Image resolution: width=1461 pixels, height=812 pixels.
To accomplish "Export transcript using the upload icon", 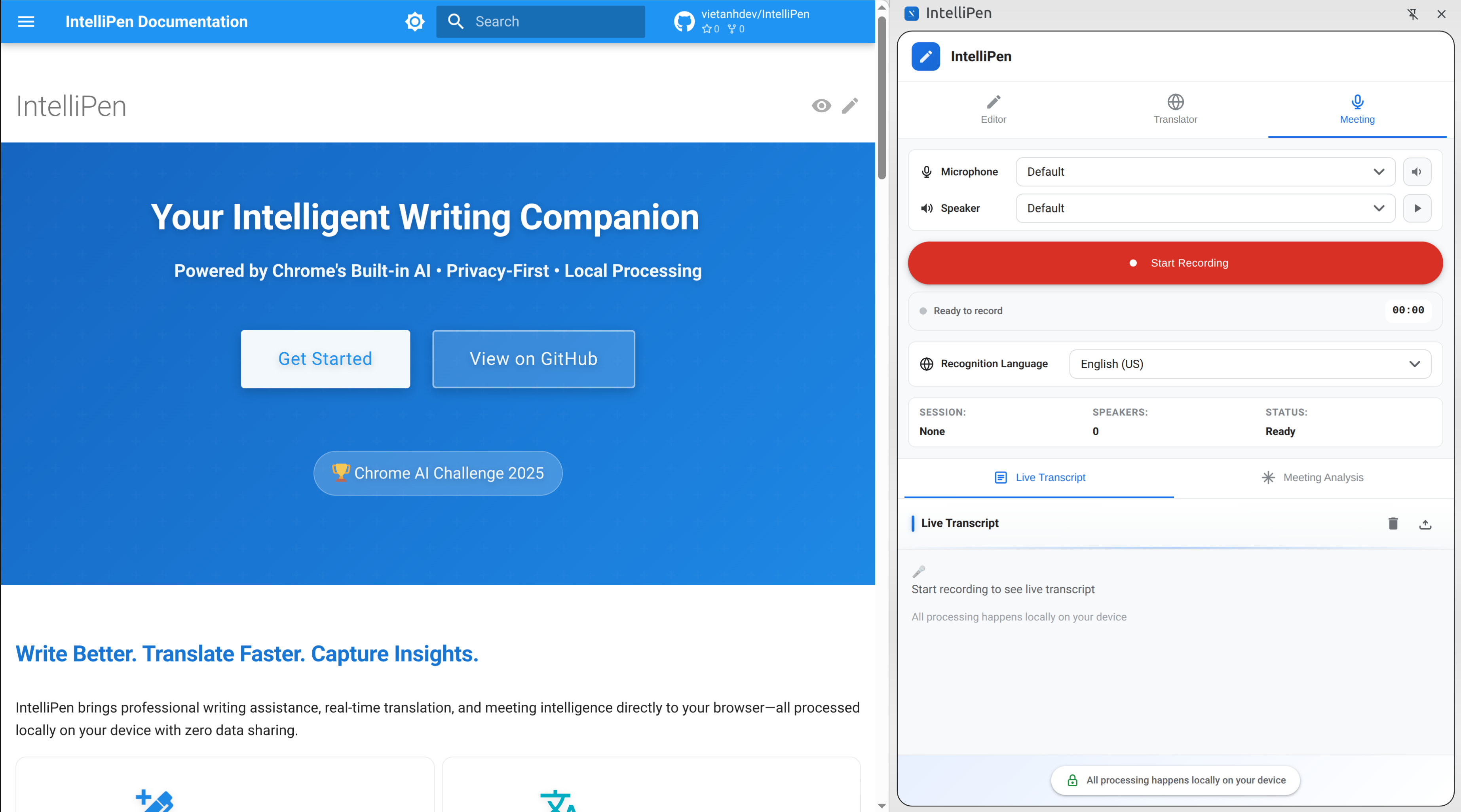I will pos(1425,524).
